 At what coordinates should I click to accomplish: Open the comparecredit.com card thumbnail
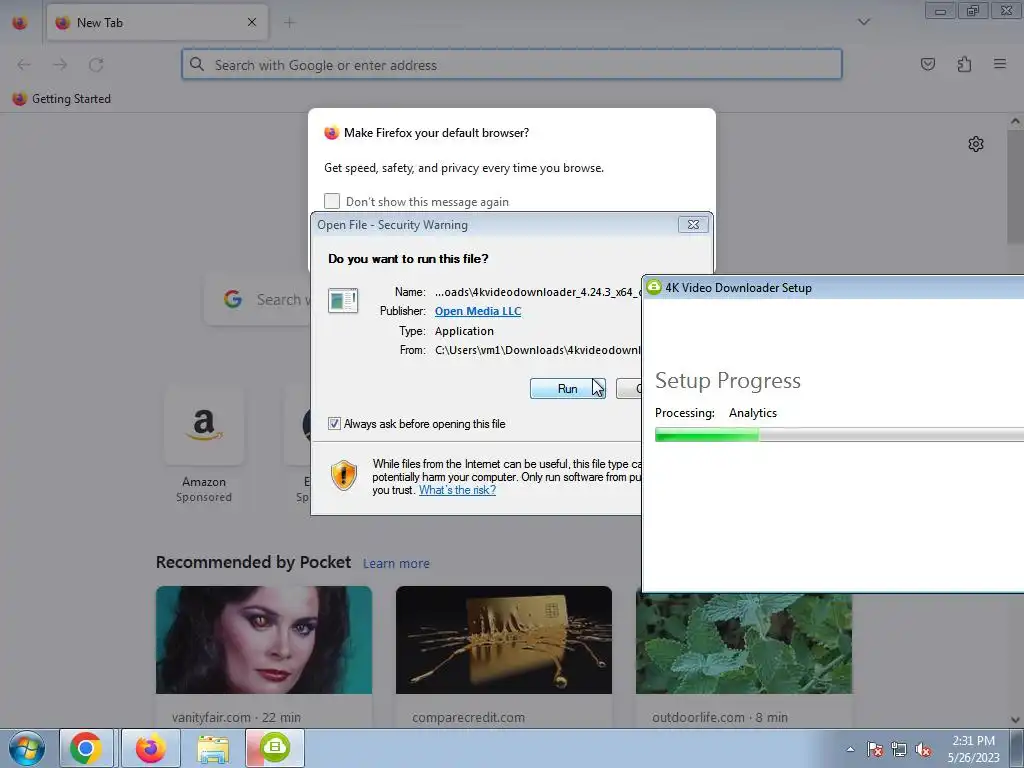[x=504, y=639]
